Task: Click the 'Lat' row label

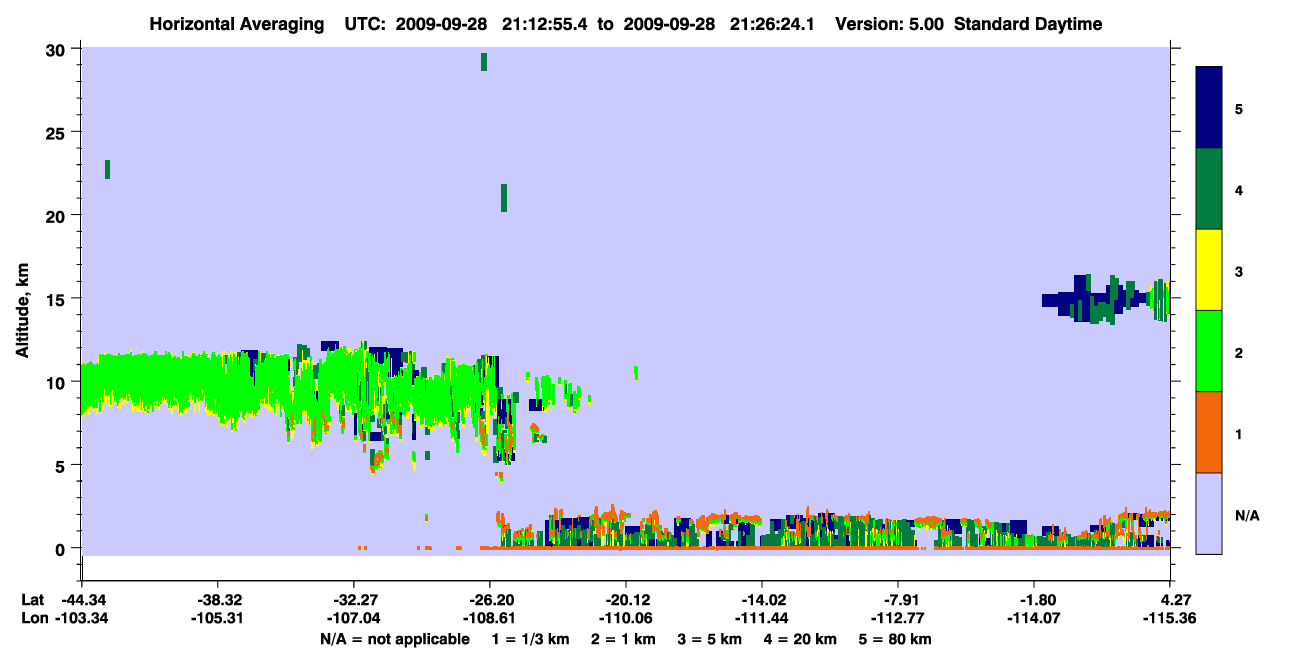Action: point(33,600)
